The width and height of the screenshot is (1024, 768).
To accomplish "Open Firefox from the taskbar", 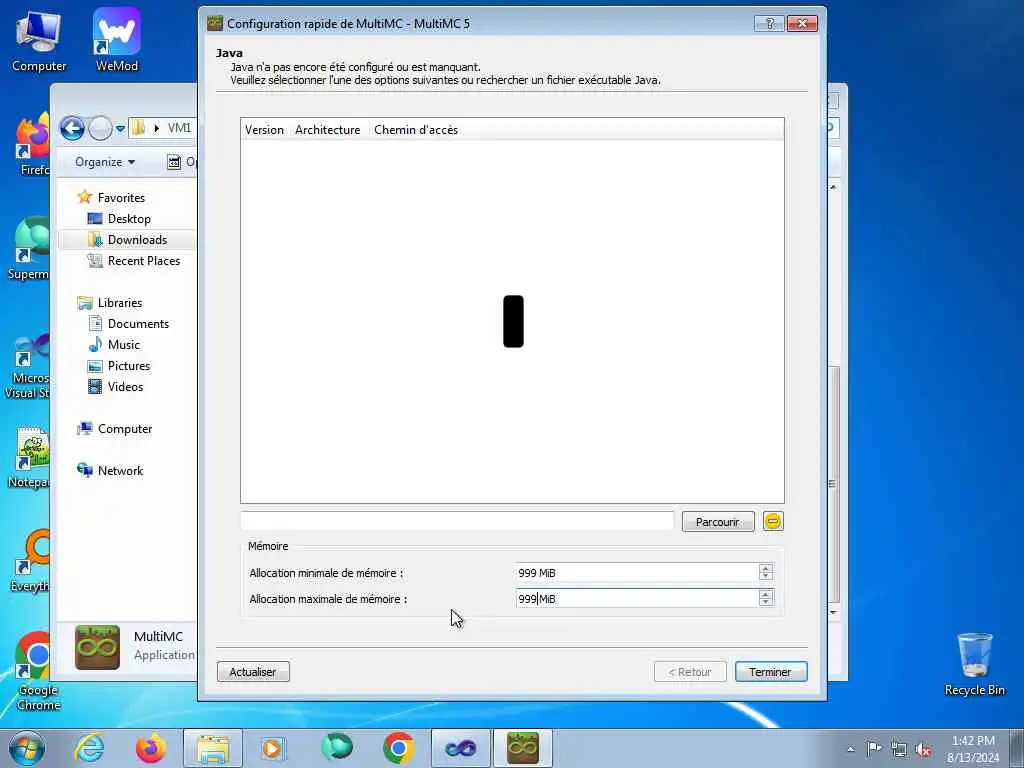I will (x=151, y=748).
